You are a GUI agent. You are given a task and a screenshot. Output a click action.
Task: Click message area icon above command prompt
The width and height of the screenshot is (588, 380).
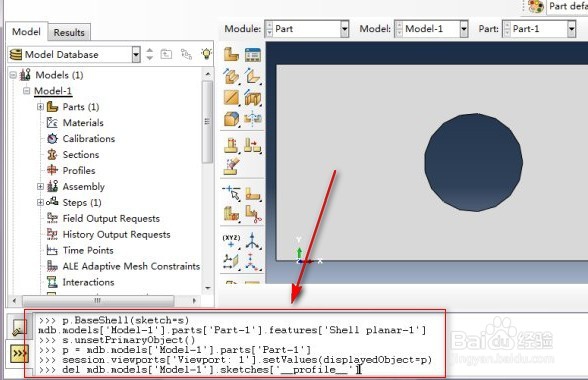click(18, 327)
